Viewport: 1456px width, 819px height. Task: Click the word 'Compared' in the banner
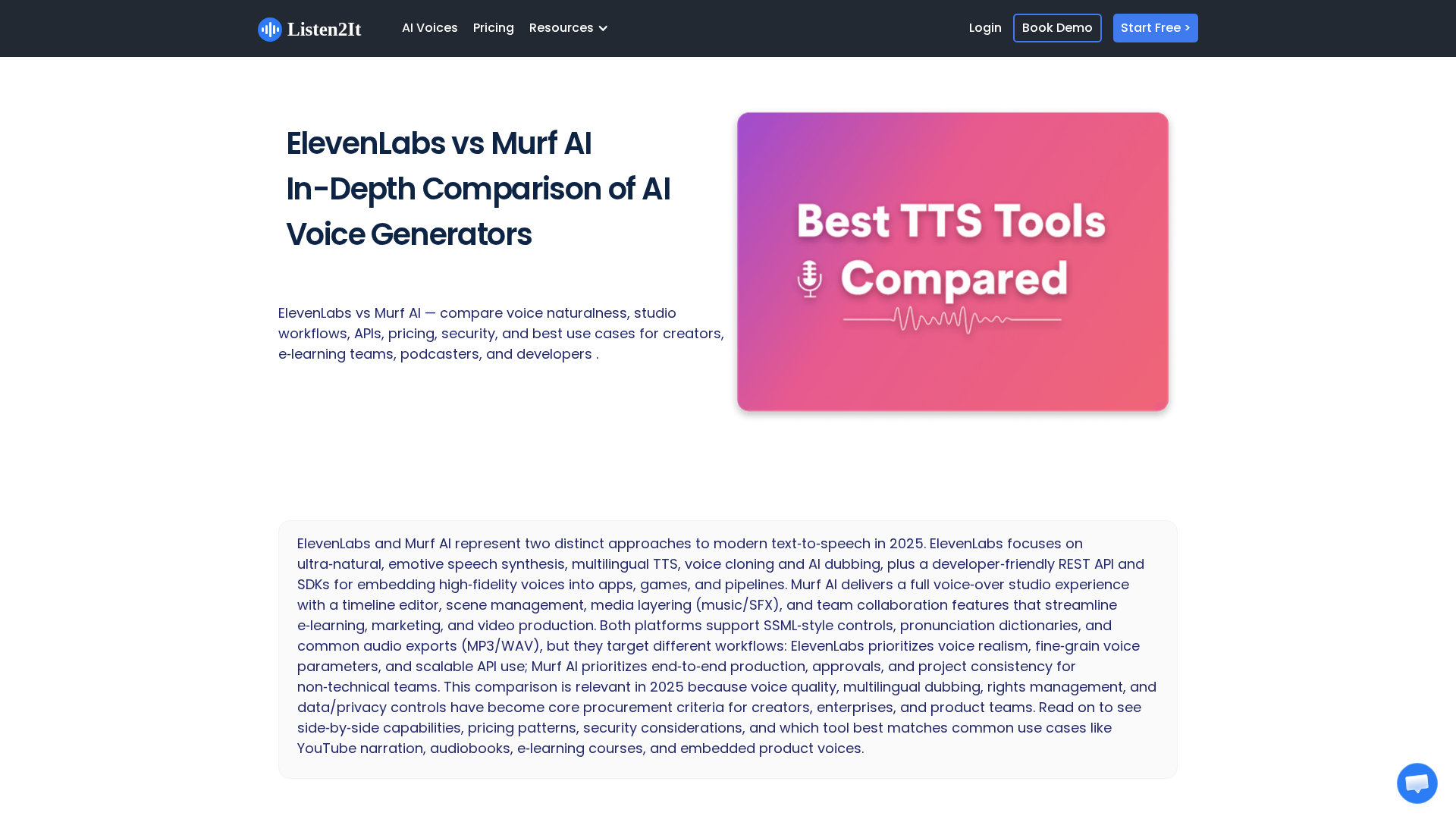click(x=954, y=279)
